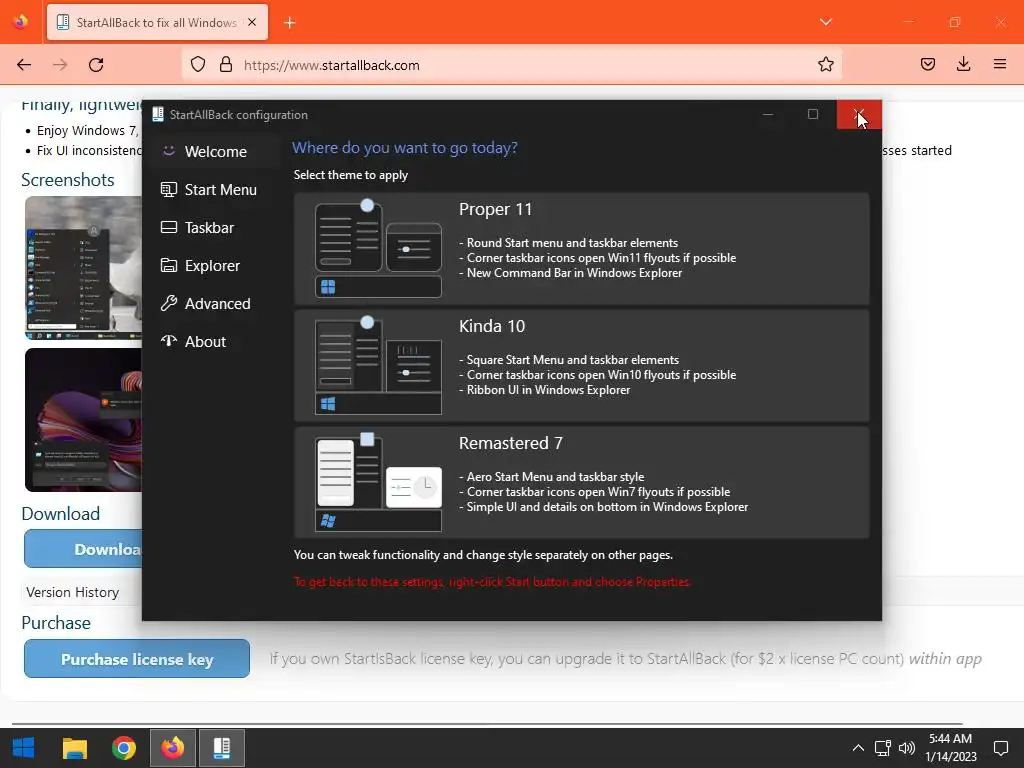Open the volume tray icon

tap(907, 748)
